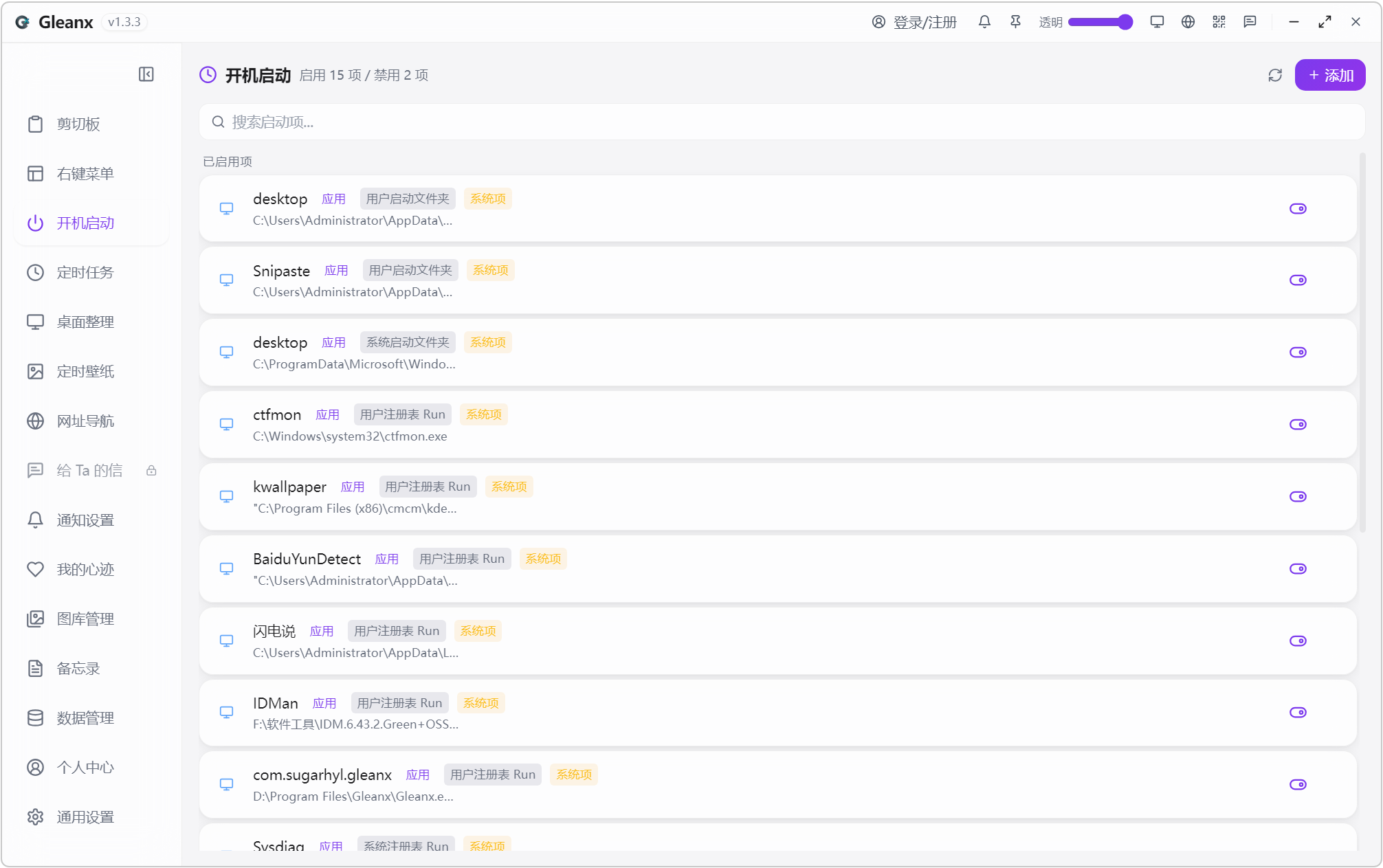Click the 搜索启动项 search field
1383x868 pixels.
click(x=782, y=122)
